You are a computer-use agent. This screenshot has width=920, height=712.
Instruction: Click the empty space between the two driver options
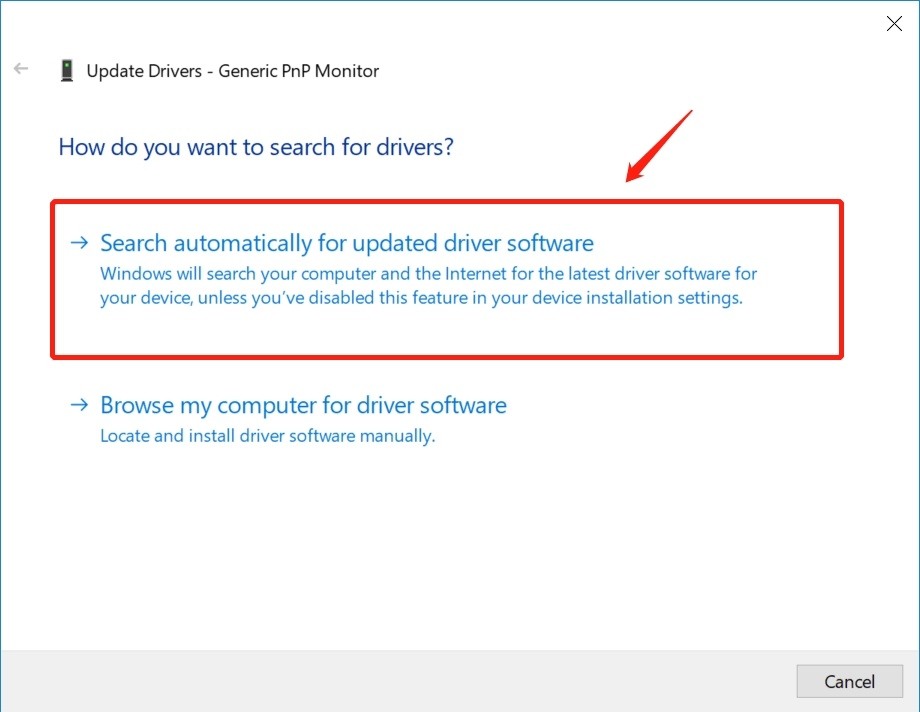click(x=447, y=375)
